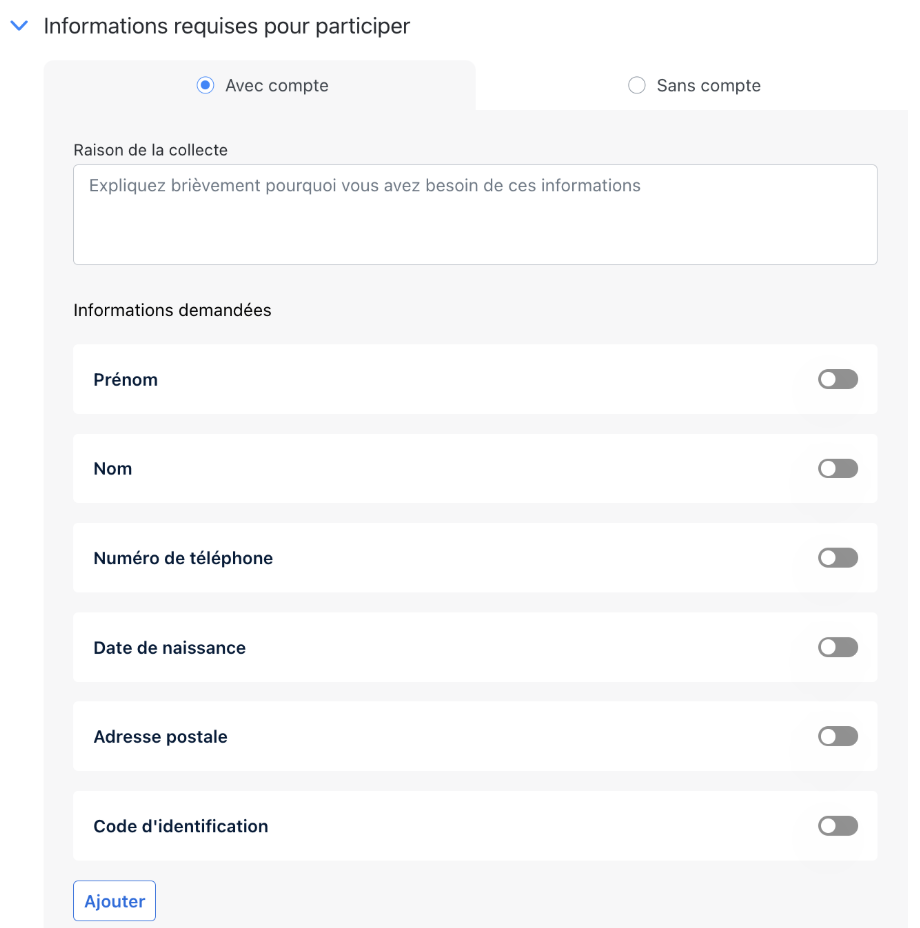Viewport: 920px width, 928px height.
Task: Click the Raison de la collecte label
Action: click(150, 150)
